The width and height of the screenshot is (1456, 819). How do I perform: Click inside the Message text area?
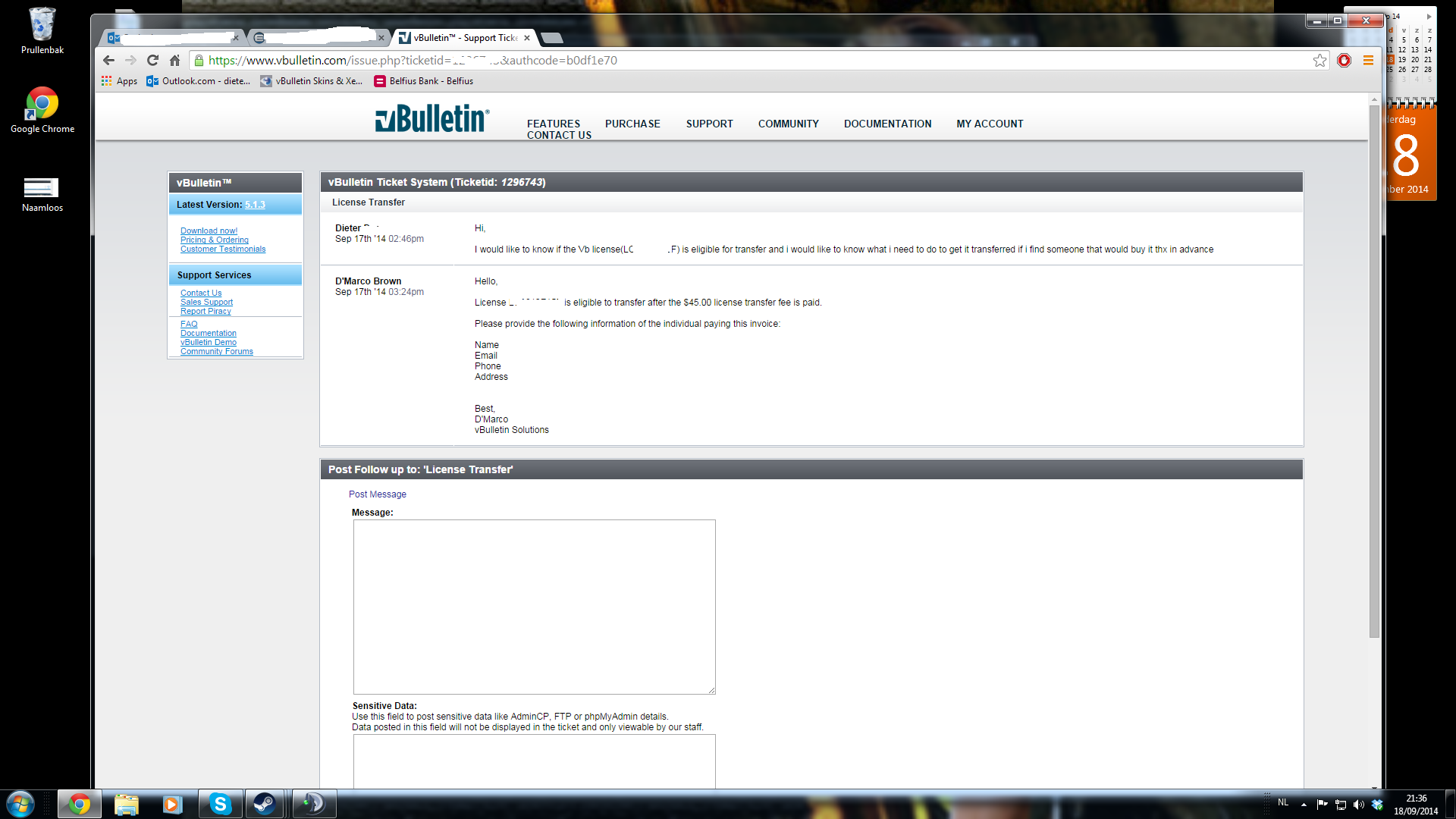tap(535, 607)
